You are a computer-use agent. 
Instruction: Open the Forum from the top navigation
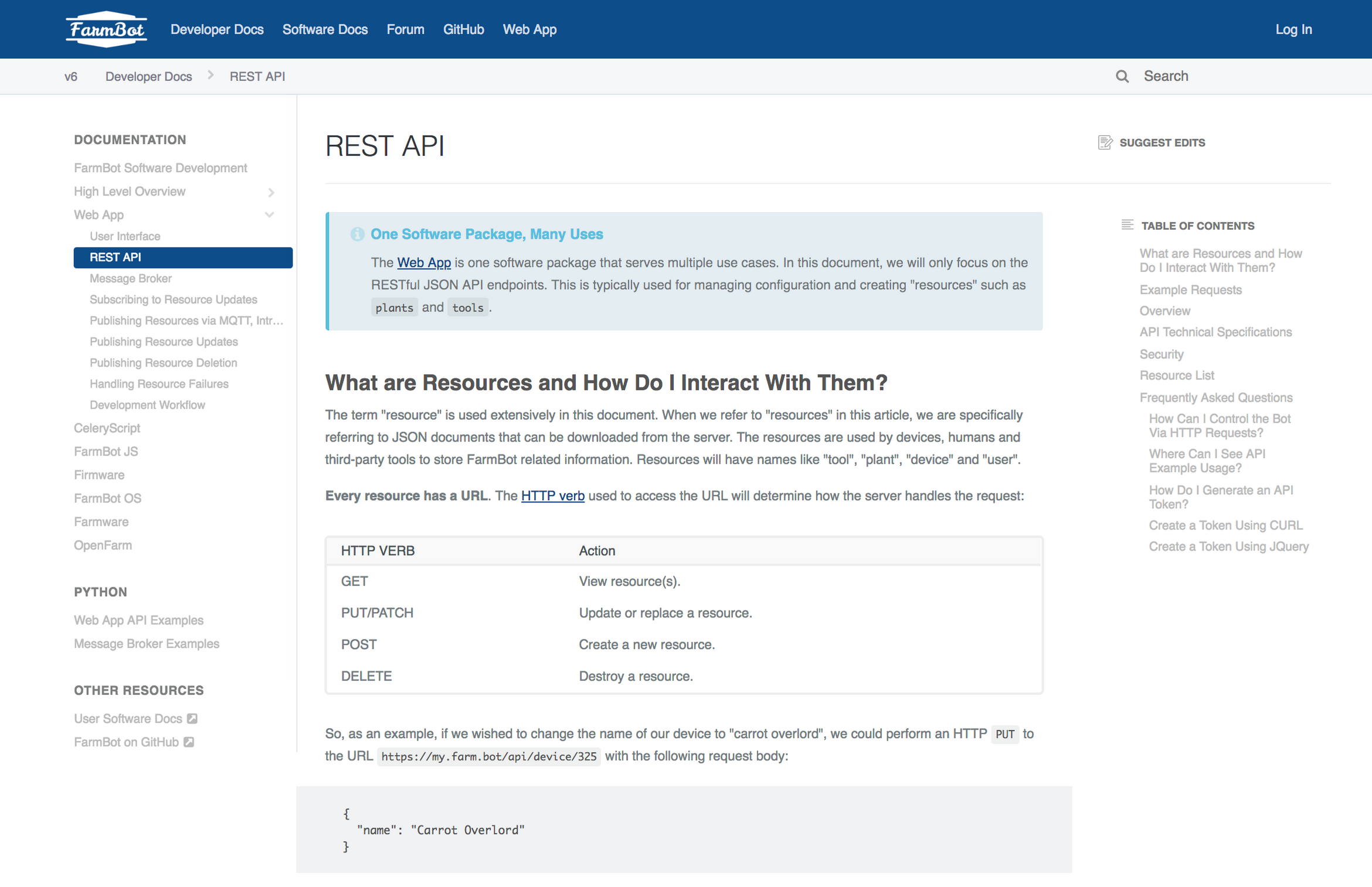(x=405, y=29)
